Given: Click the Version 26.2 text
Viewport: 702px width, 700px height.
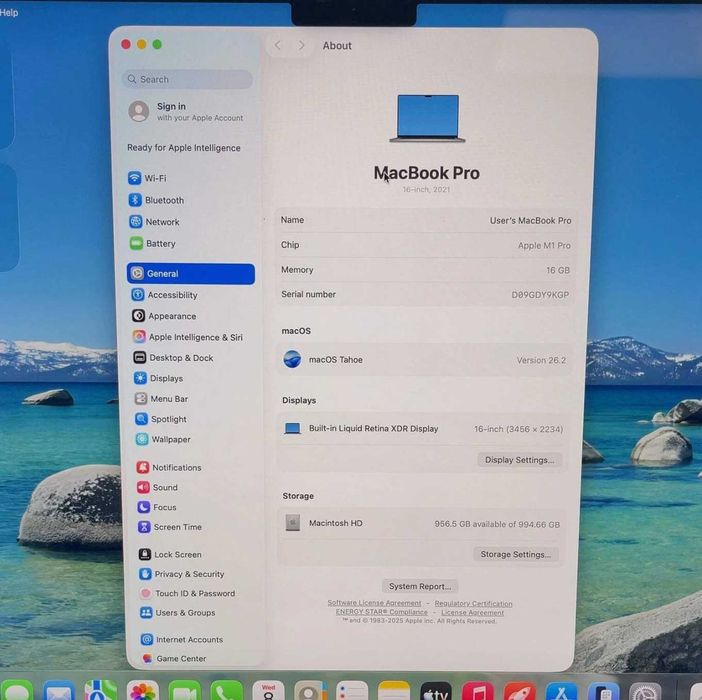Looking at the screenshot, I should 541,360.
